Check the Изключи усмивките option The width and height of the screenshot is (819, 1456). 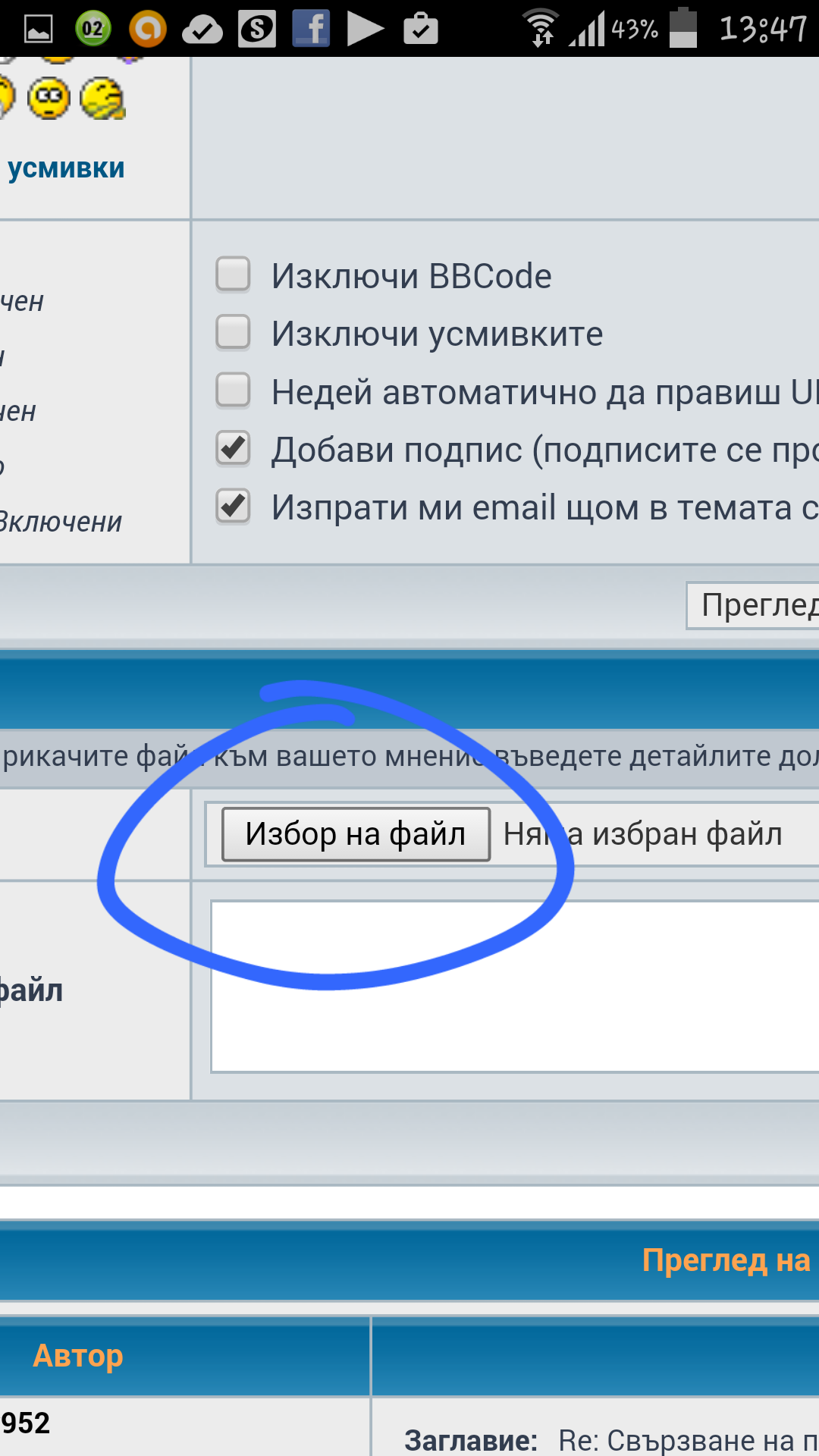pyautogui.click(x=234, y=333)
